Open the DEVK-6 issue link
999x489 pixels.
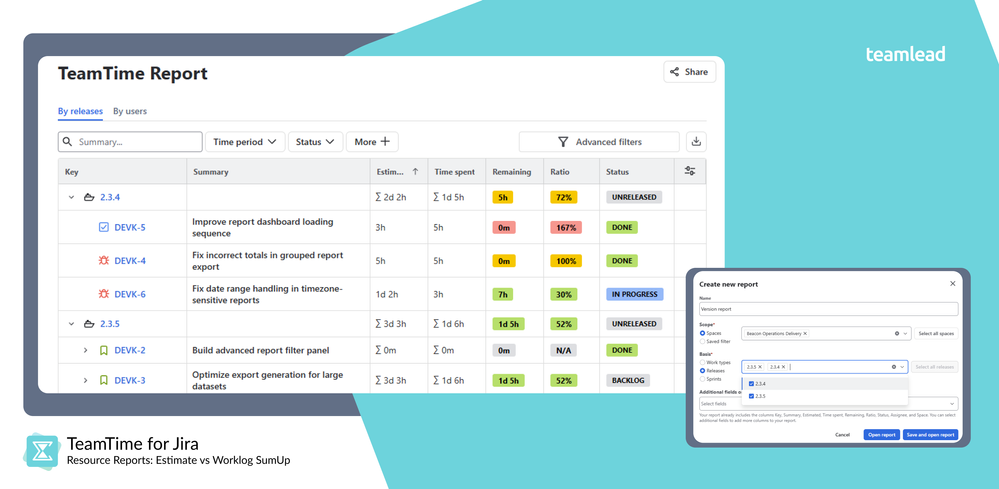click(130, 294)
